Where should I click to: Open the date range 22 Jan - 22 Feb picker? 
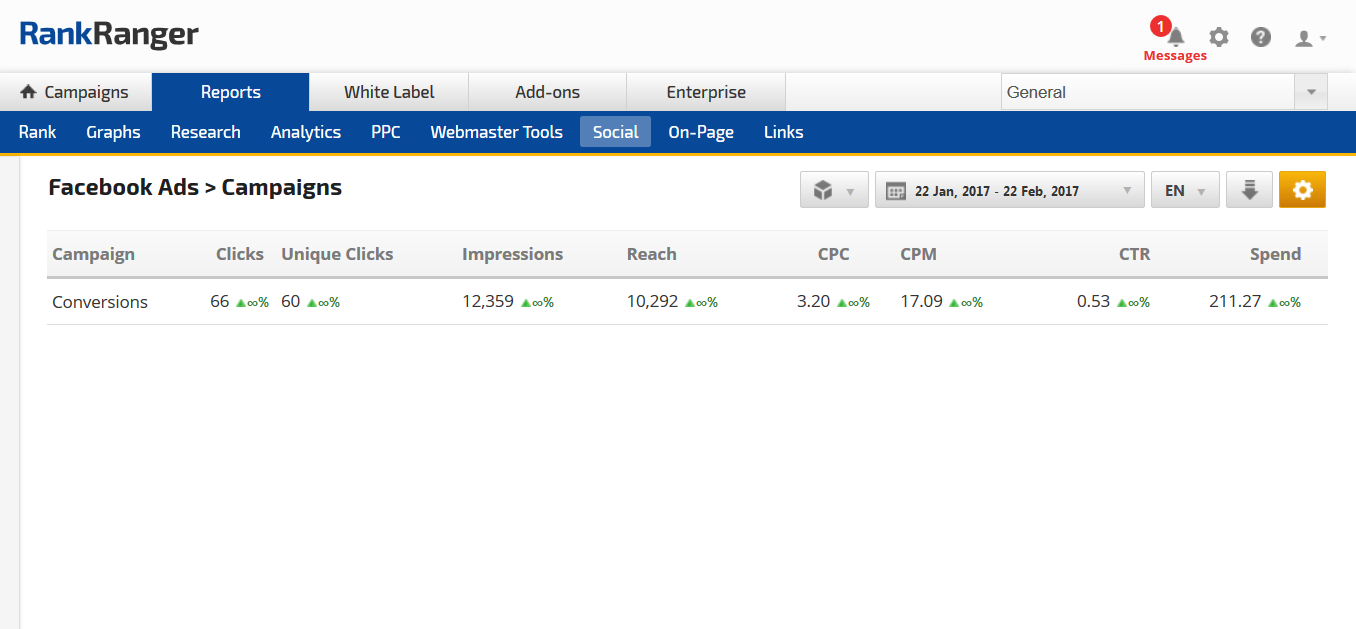click(1009, 190)
